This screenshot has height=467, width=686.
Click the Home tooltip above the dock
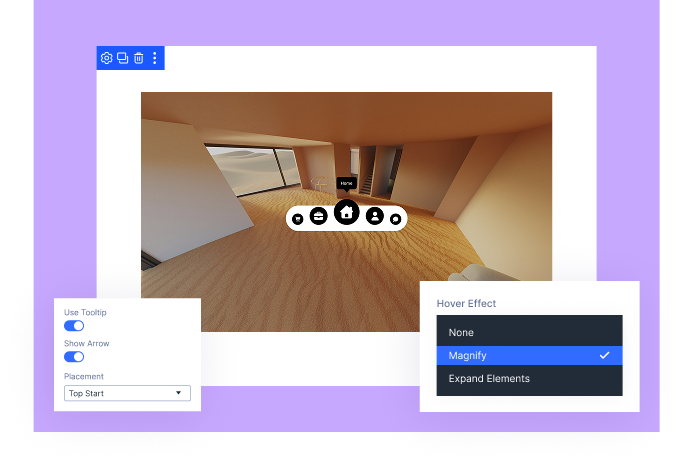coord(346,183)
